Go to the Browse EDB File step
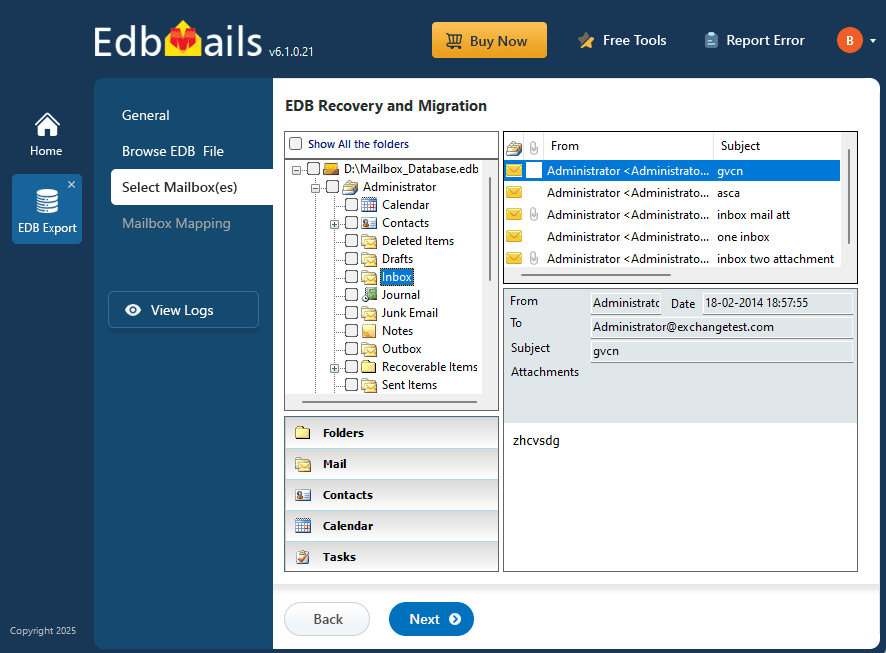This screenshot has height=653, width=886. coord(173,151)
